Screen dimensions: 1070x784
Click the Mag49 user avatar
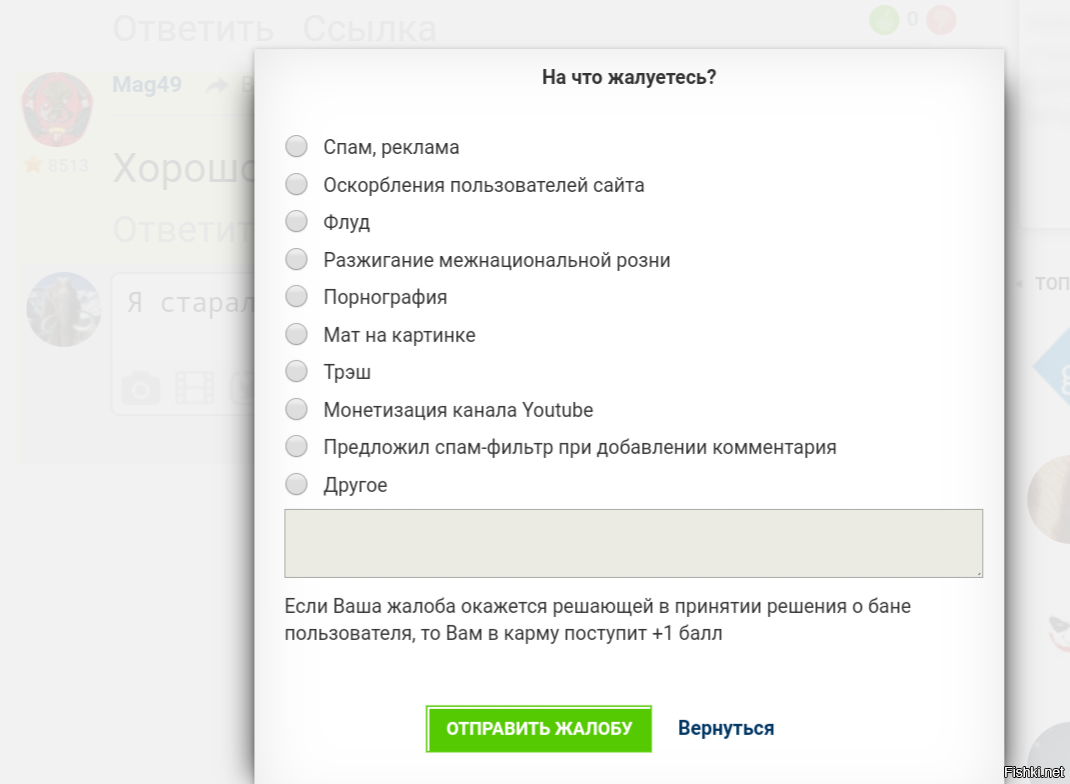[57, 109]
